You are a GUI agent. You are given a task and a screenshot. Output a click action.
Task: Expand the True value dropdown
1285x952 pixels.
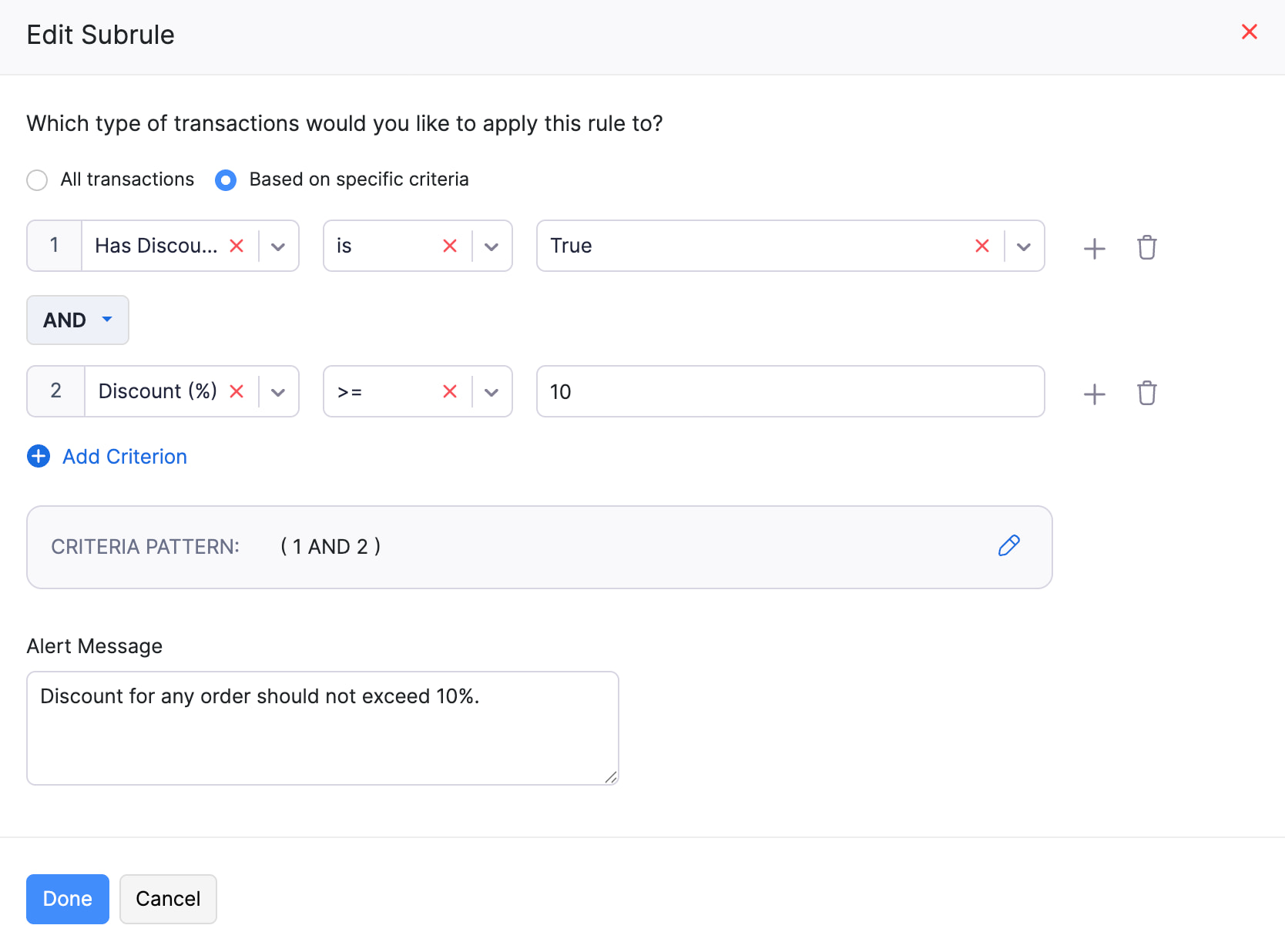pyautogui.click(x=1025, y=246)
